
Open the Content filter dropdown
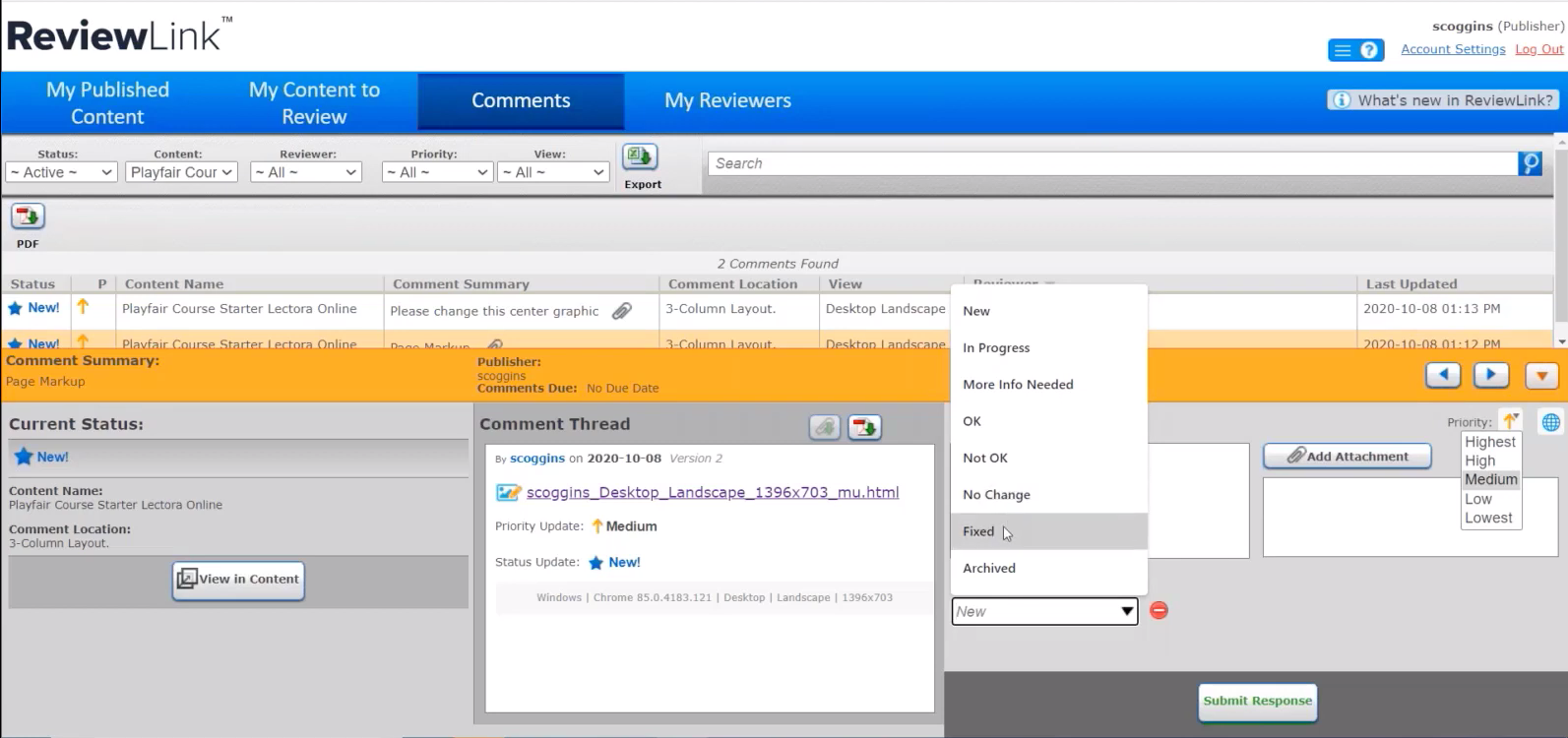182,172
